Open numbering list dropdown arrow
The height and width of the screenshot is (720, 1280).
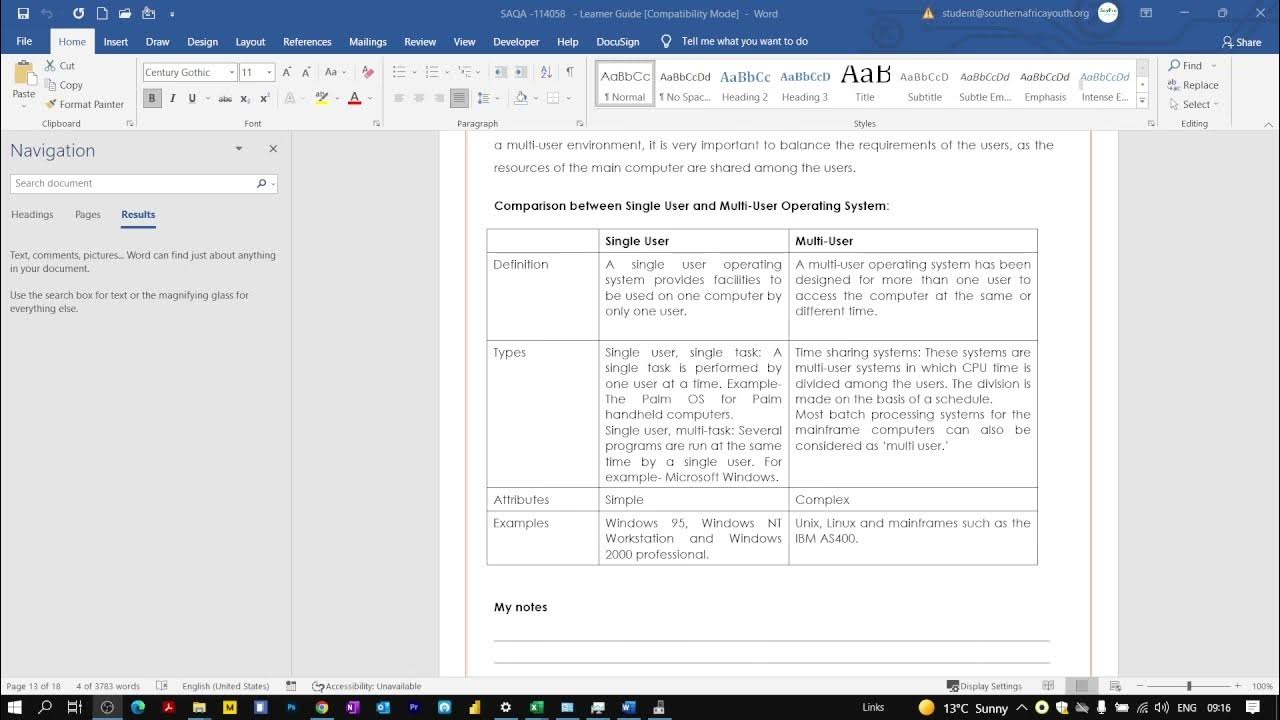(x=447, y=72)
